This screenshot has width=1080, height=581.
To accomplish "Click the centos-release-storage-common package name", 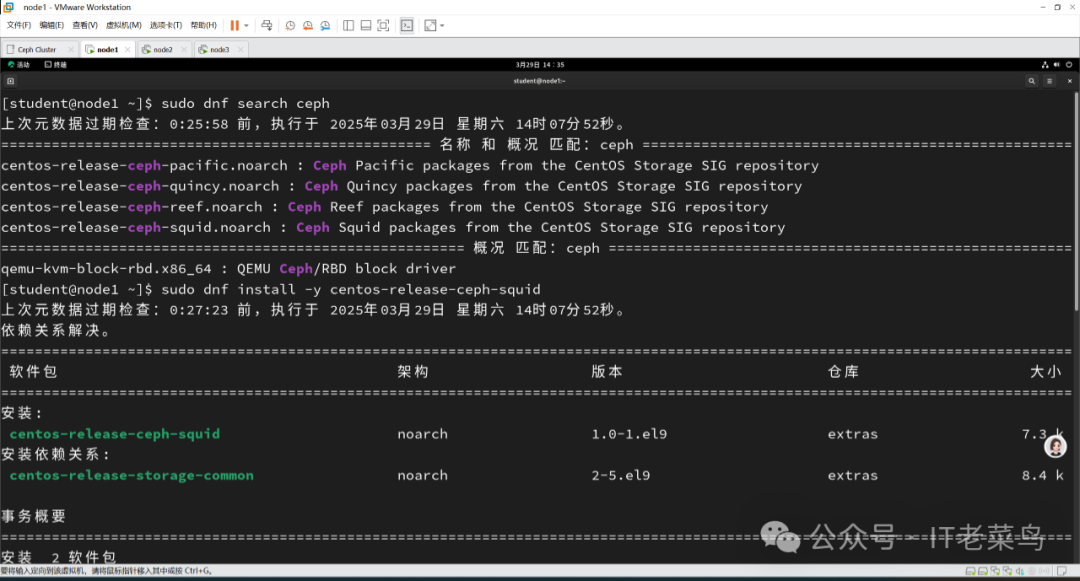I will pyautogui.click(x=132, y=475).
